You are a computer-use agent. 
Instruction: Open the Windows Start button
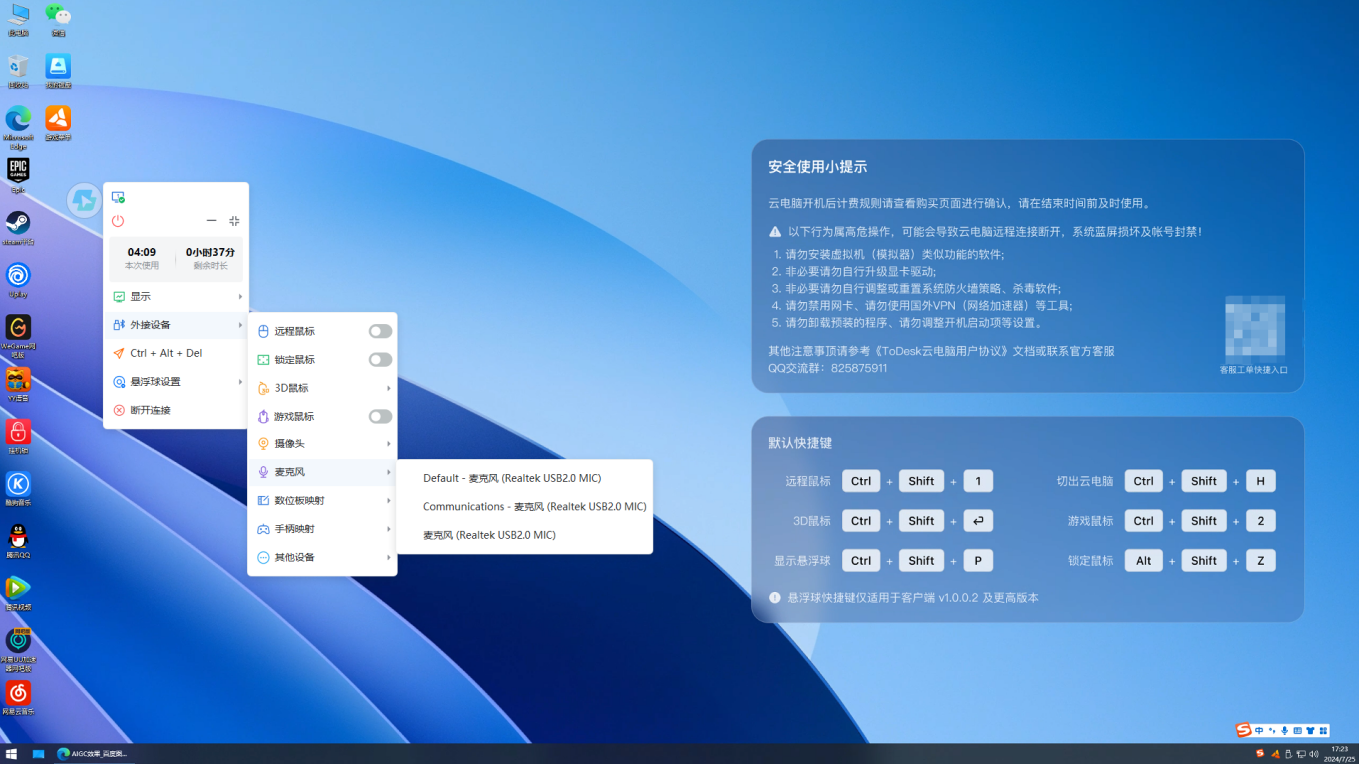12,754
